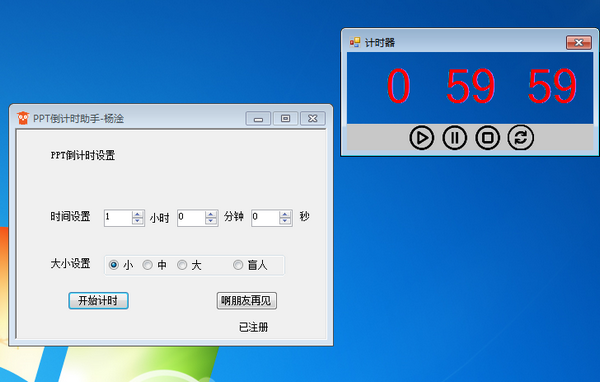The image size is (600, 382).
Task: Decrease the 秒 value with down arrow
Action: [x=285, y=221]
